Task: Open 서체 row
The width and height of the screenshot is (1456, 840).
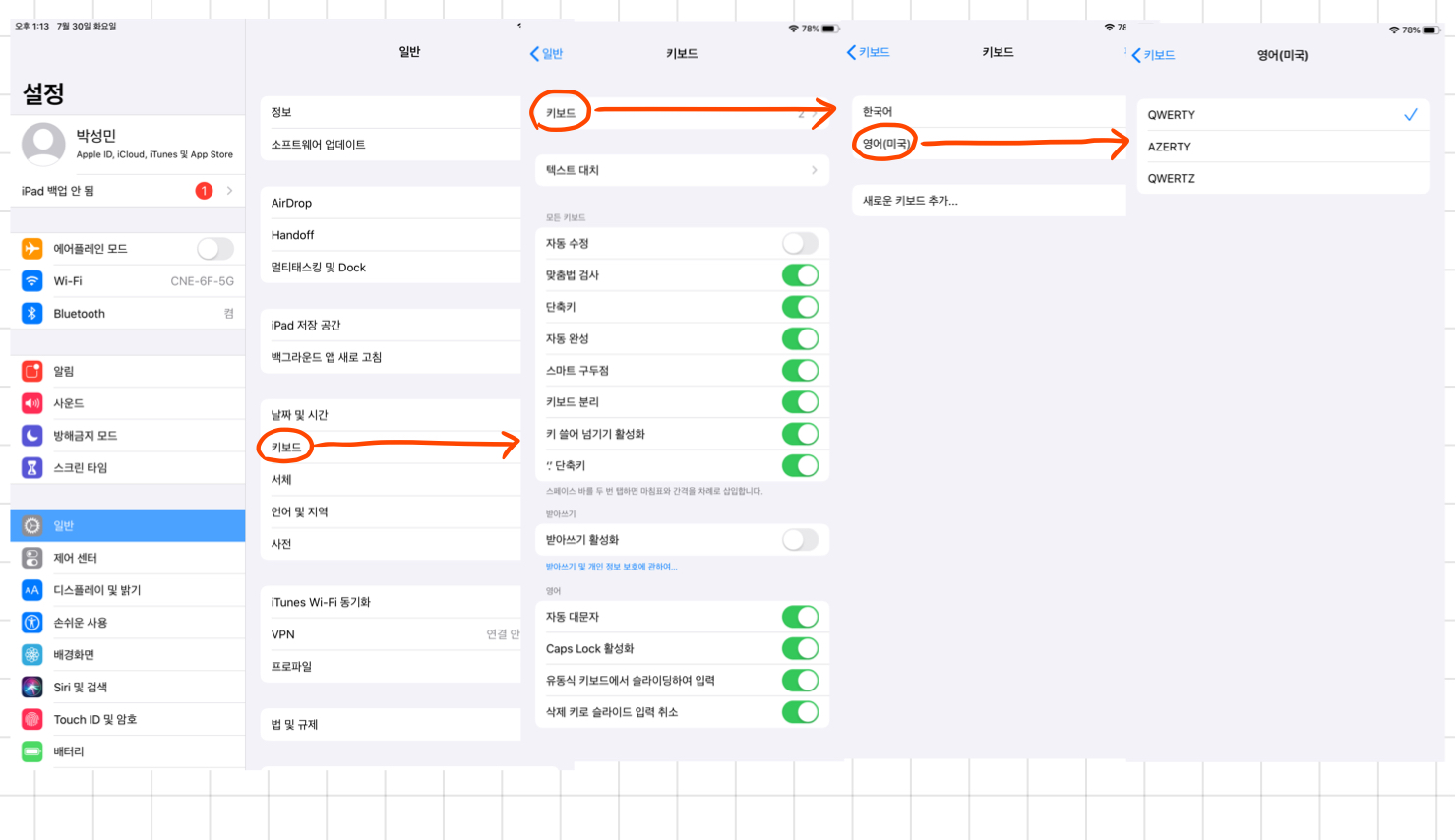Action: pos(391,480)
